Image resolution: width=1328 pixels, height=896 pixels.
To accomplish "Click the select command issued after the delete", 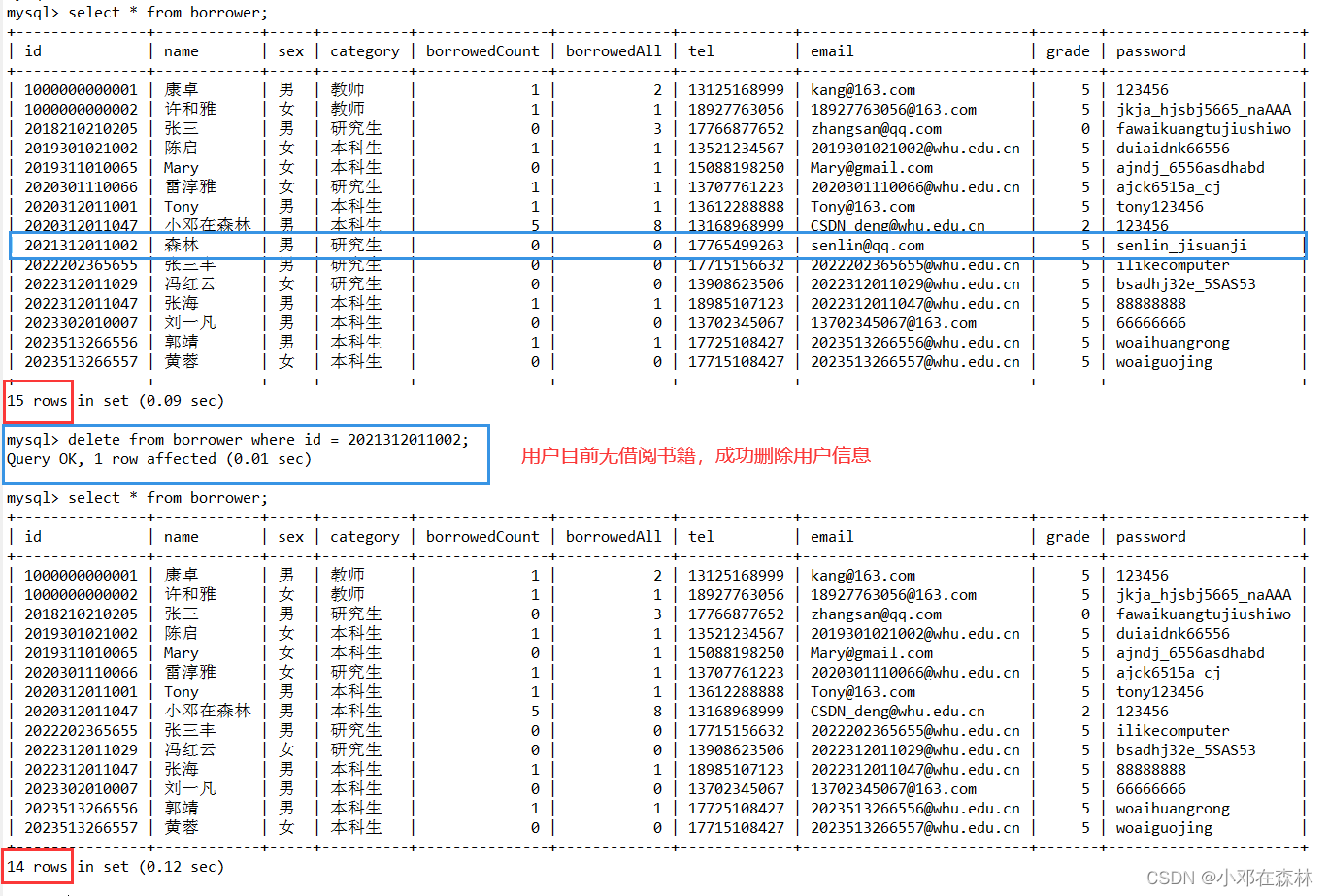I will tap(137, 498).
